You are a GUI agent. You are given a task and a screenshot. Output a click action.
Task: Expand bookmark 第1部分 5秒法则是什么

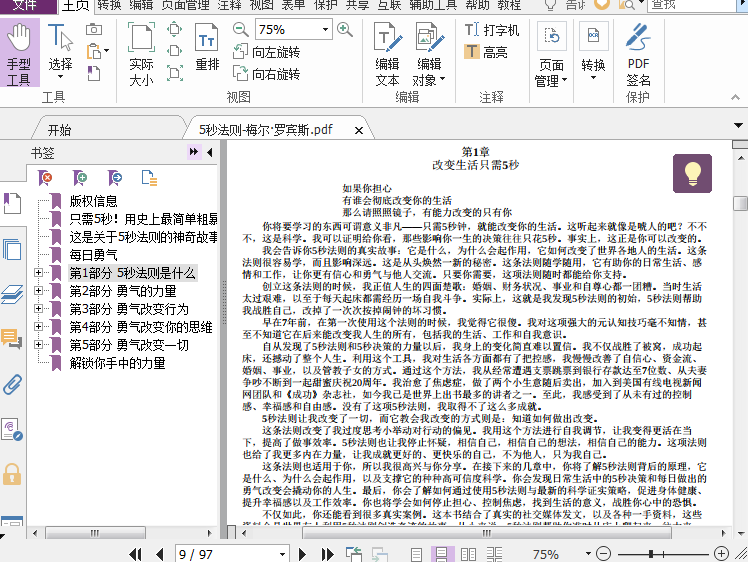pos(39,273)
